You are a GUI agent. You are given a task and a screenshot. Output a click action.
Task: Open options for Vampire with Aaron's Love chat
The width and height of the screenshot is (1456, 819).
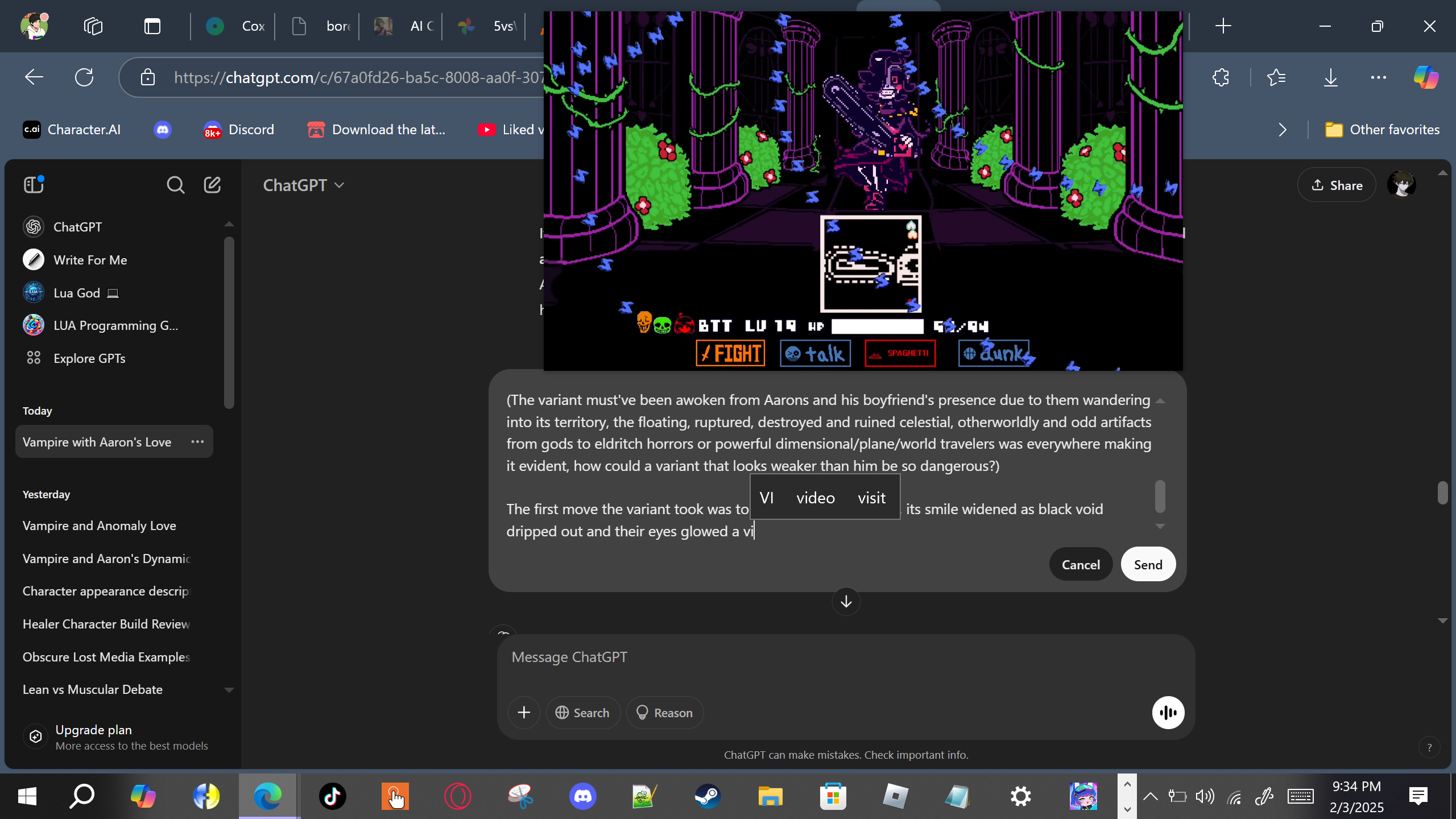tap(197, 442)
